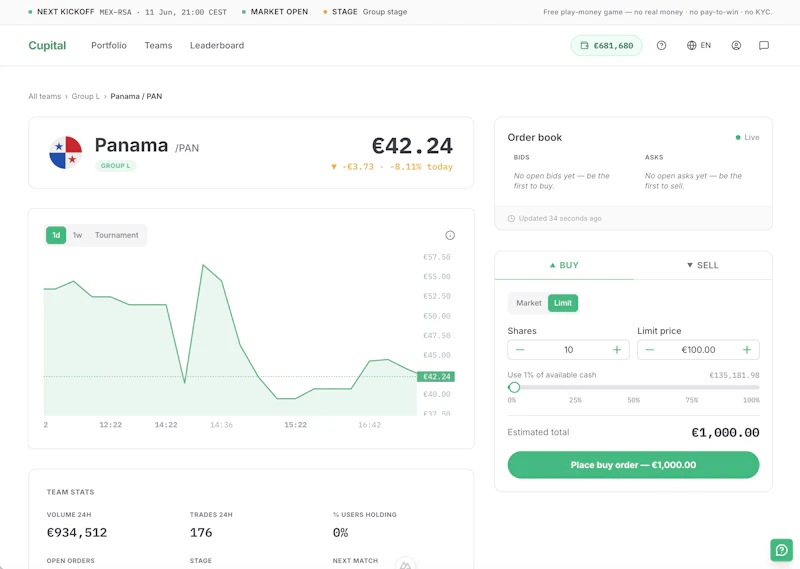
Task: Click the Shares quantity field showing 10
Action: [x=568, y=350]
